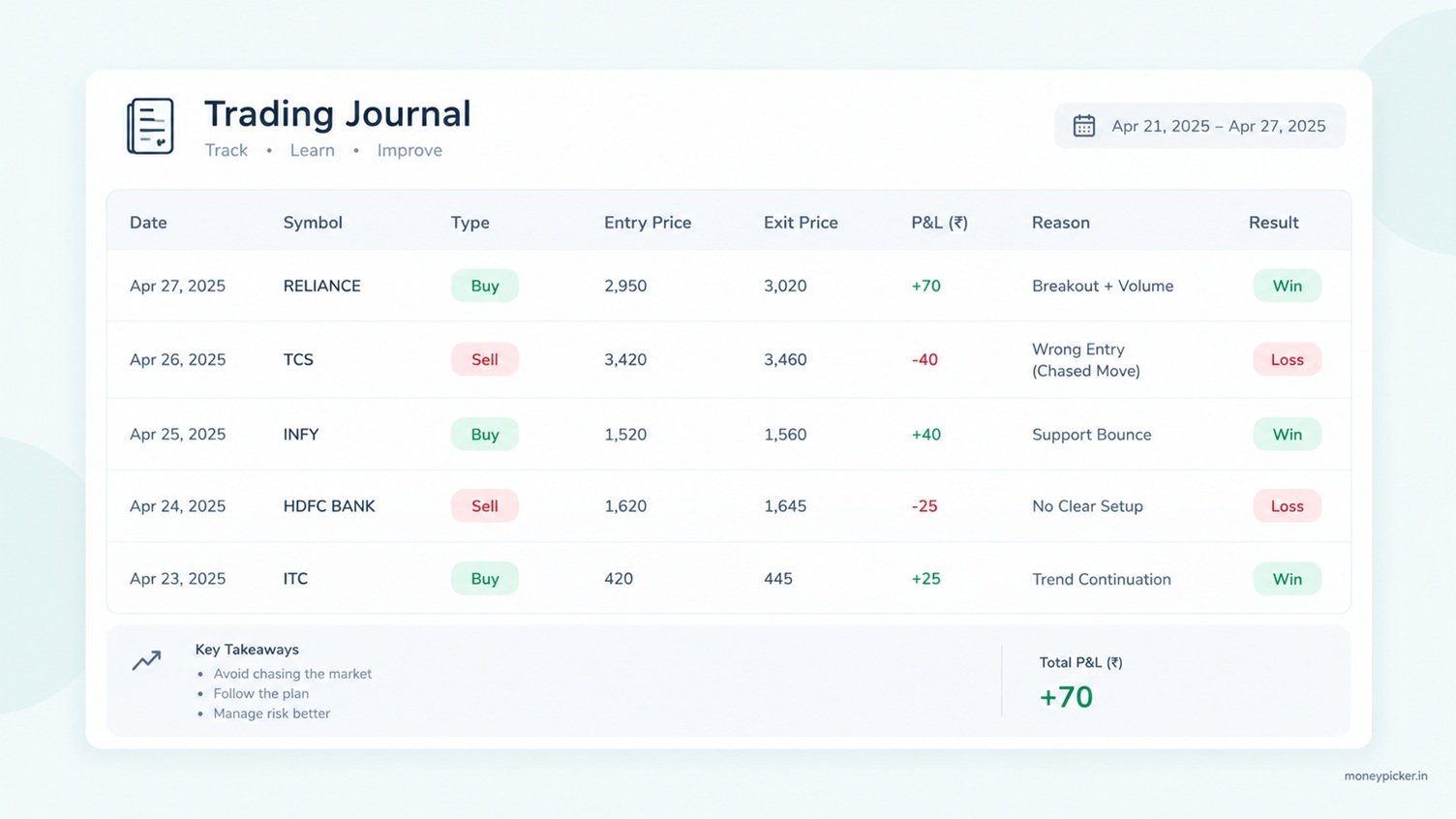Select the ITC symbol cell
The width and height of the screenshot is (1456, 819).
click(x=295, y=578)
